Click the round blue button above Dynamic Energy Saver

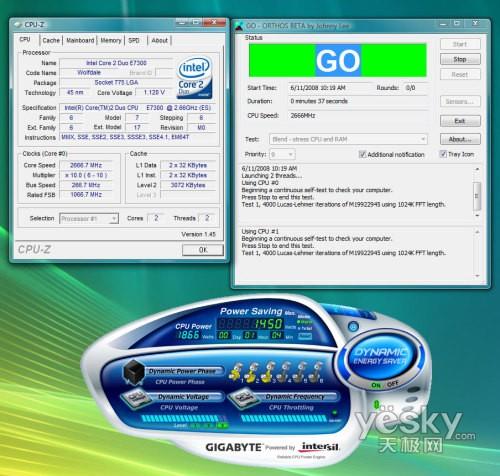coord(353,326)
